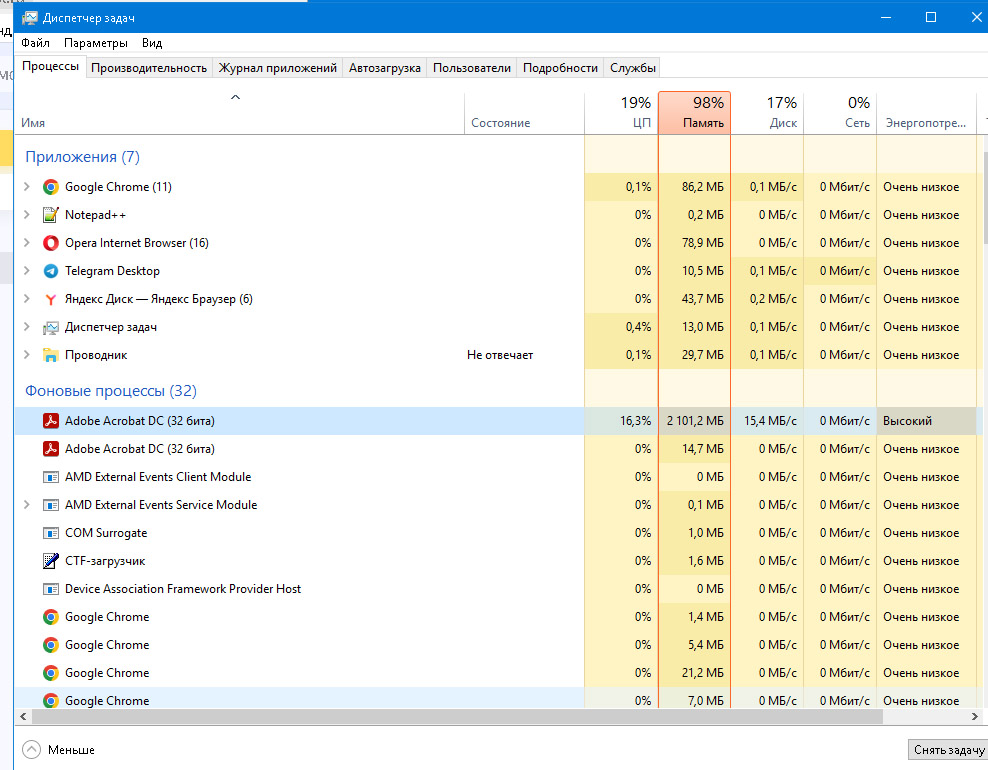988x770 pixels.
Task: Sort by the Диск column header
Action: [x=767, y=113]
